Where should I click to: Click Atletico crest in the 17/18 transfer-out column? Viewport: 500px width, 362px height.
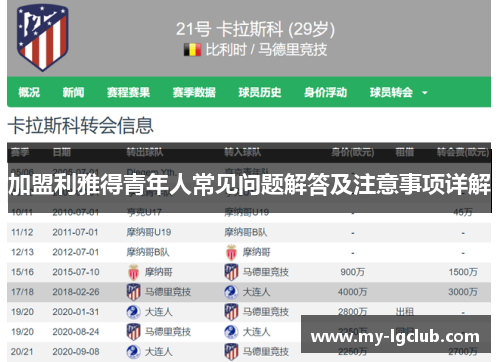[134, 292]
